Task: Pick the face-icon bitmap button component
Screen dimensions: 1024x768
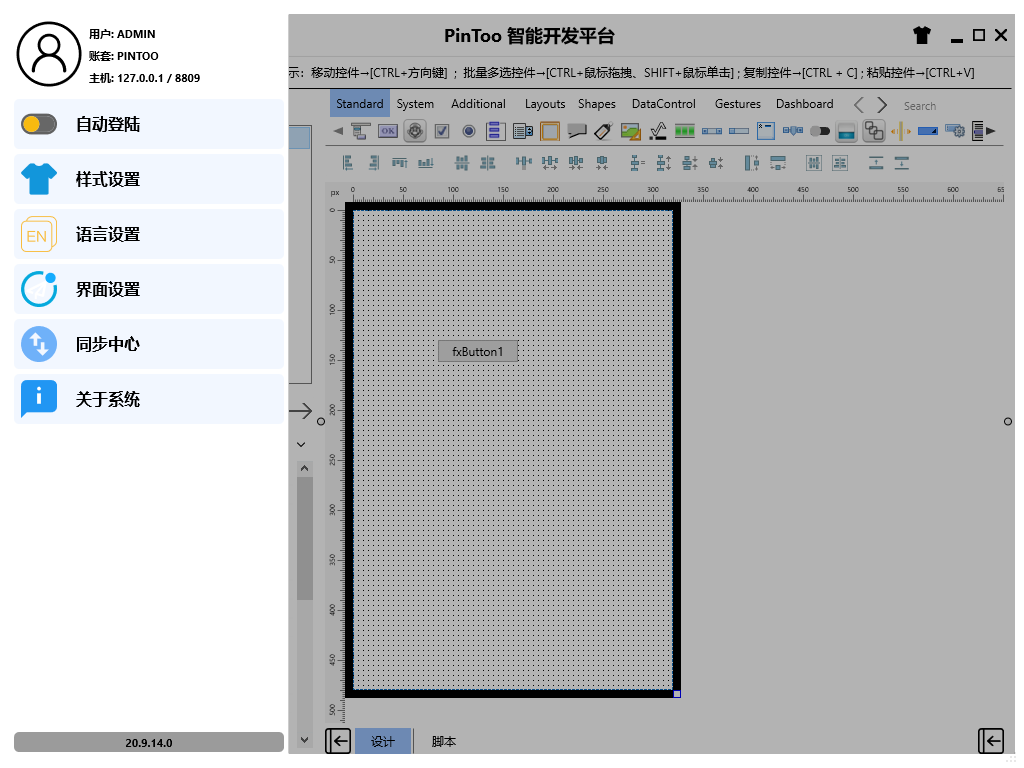Action: pyautogui.click(x=415, y=131)
